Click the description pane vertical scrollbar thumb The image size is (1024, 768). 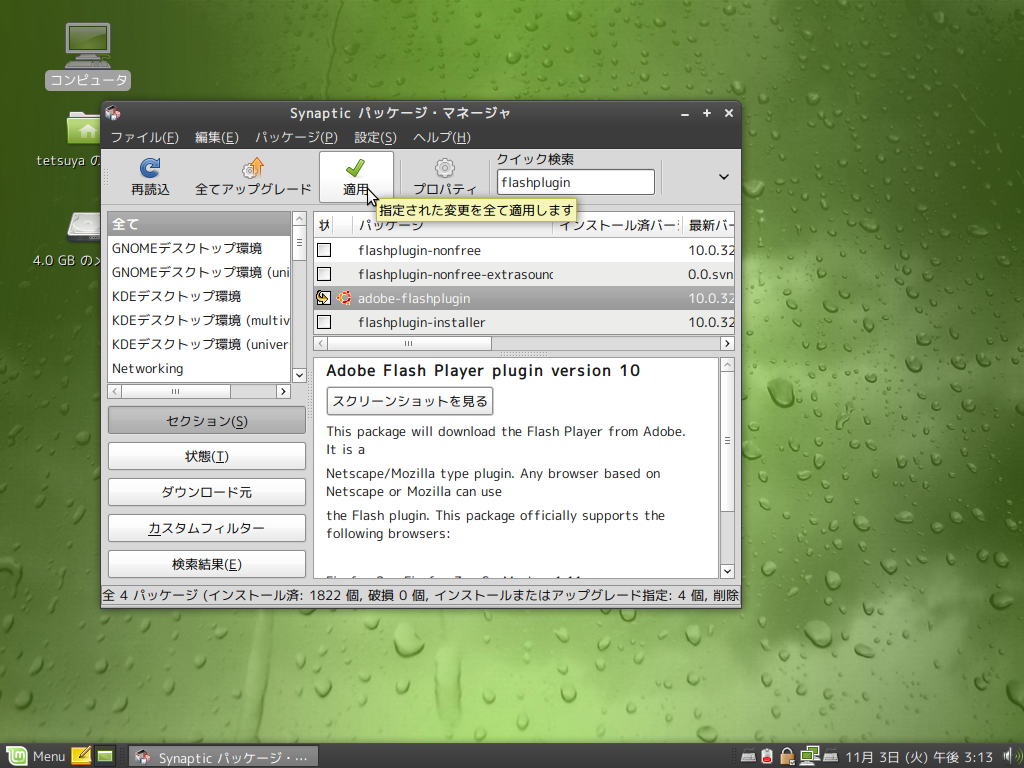click(727, 441)
